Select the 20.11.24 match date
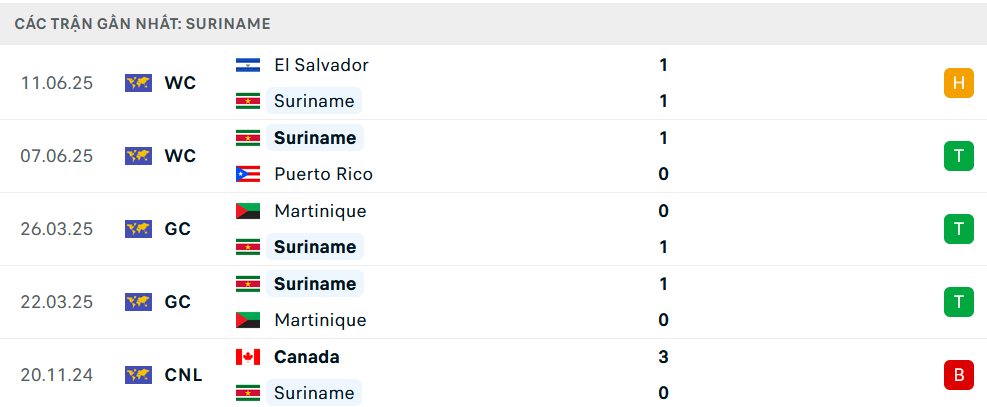Screen dimensions: 987x407 click(x=57, y=376)
